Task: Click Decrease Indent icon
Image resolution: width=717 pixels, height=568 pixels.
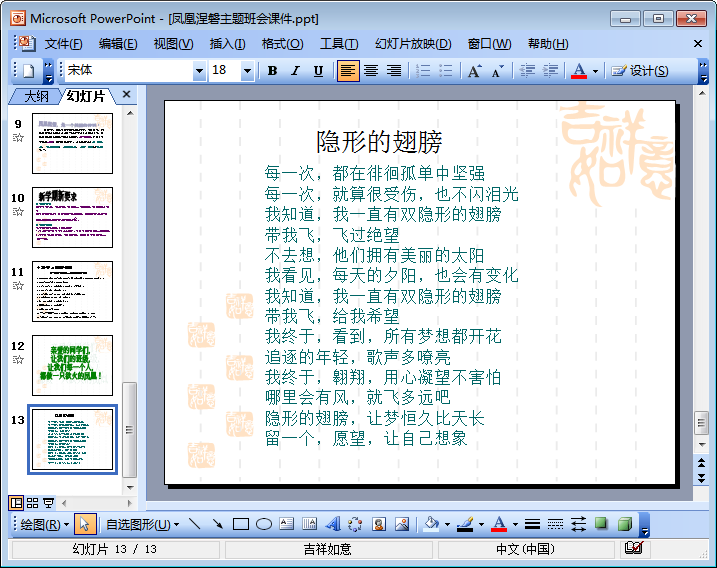Action: pyautogui.click(x=527, y=71)
